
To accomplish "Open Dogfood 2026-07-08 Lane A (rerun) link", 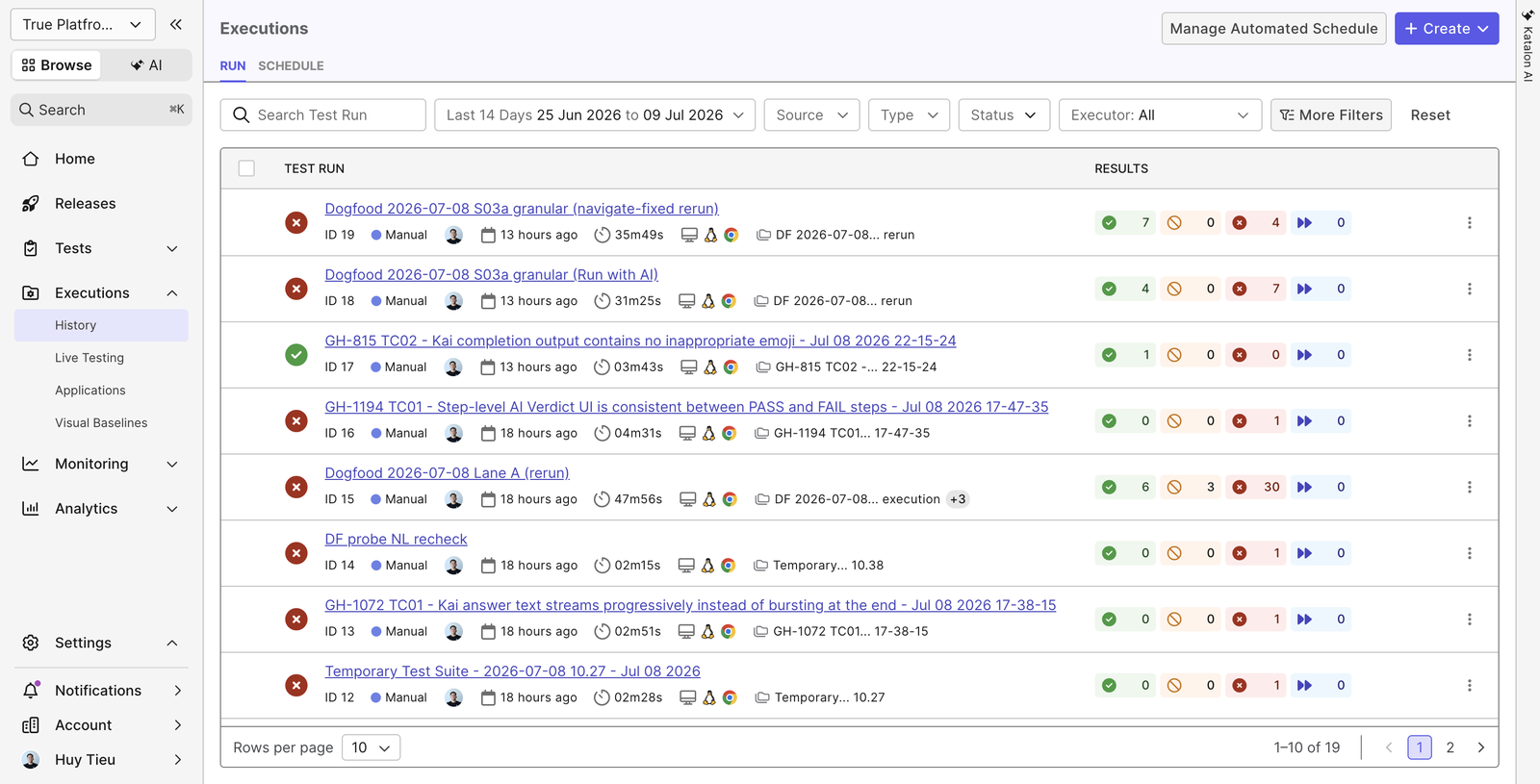I will [x=447, y=473].
